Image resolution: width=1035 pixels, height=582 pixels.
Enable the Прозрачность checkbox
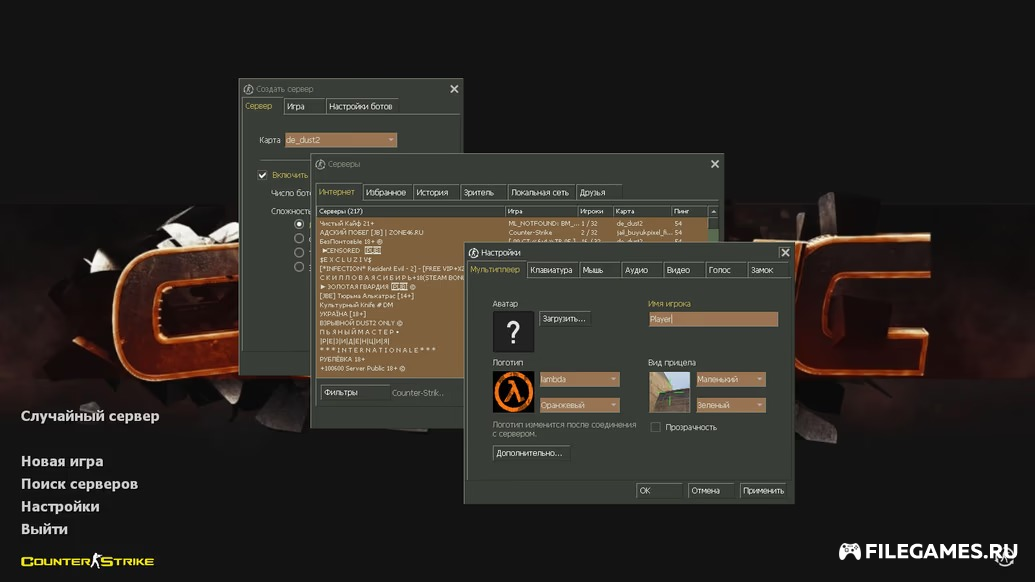pos(655,427)
